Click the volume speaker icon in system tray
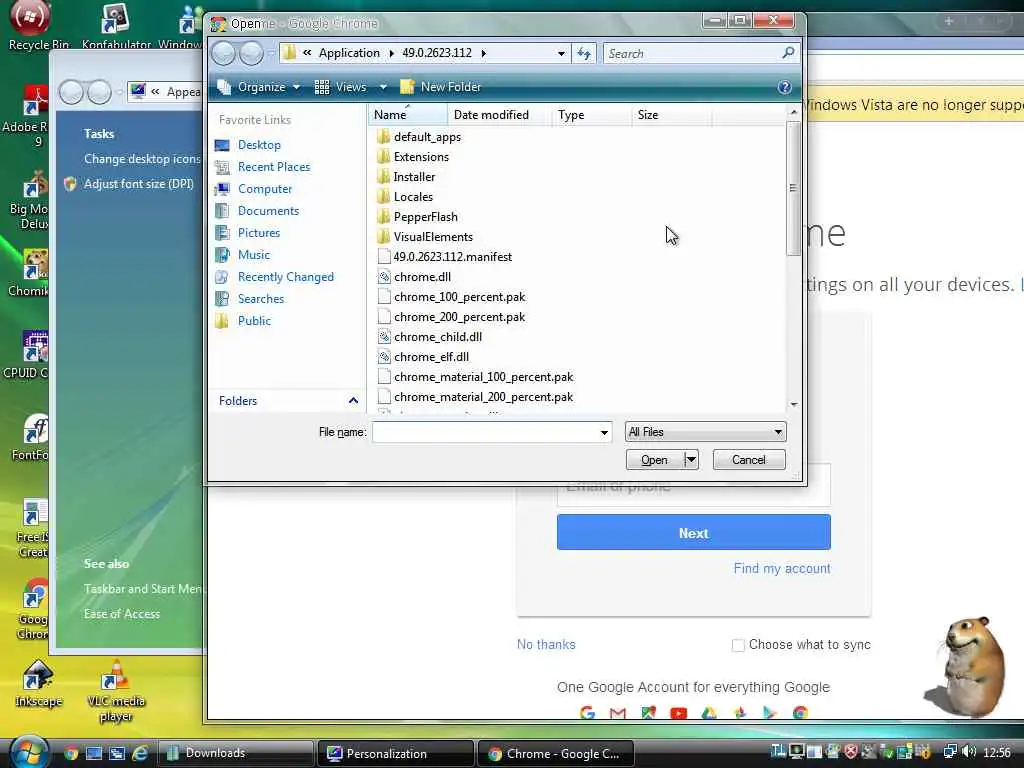The height and width of the screenshot is (768, 1024). pos(969,752)
